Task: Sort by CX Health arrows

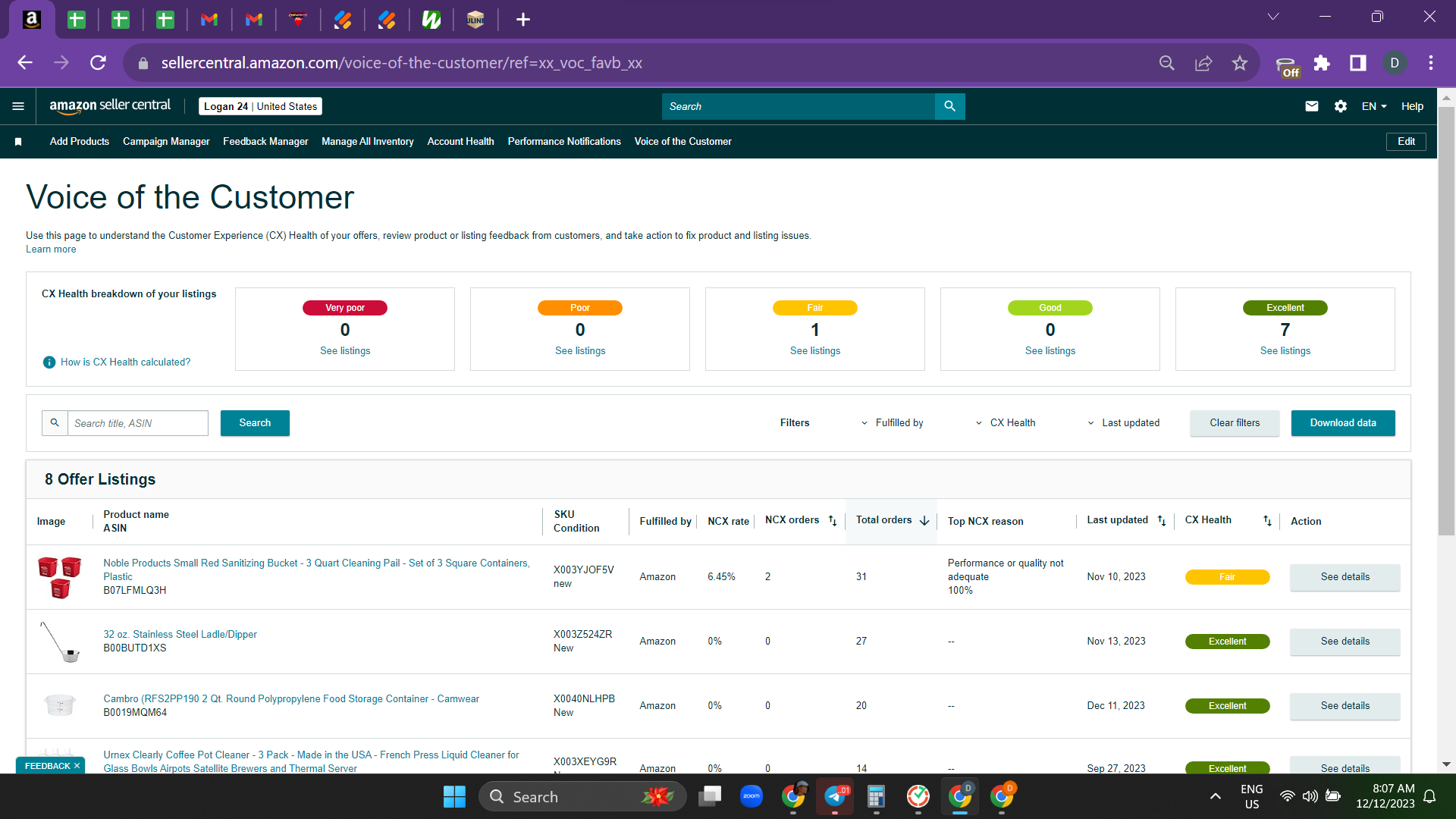Action: (1267, 521)
